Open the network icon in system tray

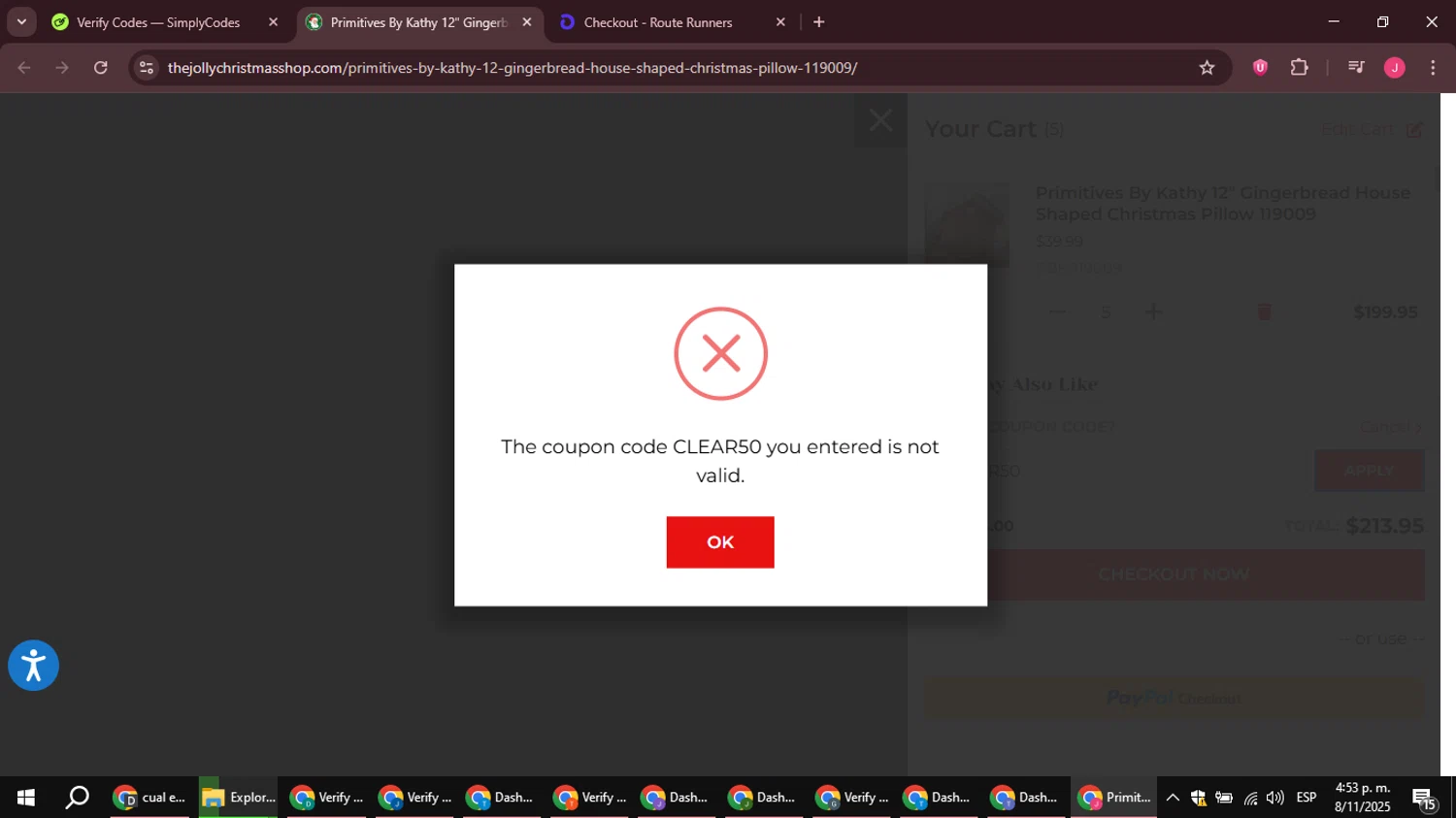point(1250,798)
